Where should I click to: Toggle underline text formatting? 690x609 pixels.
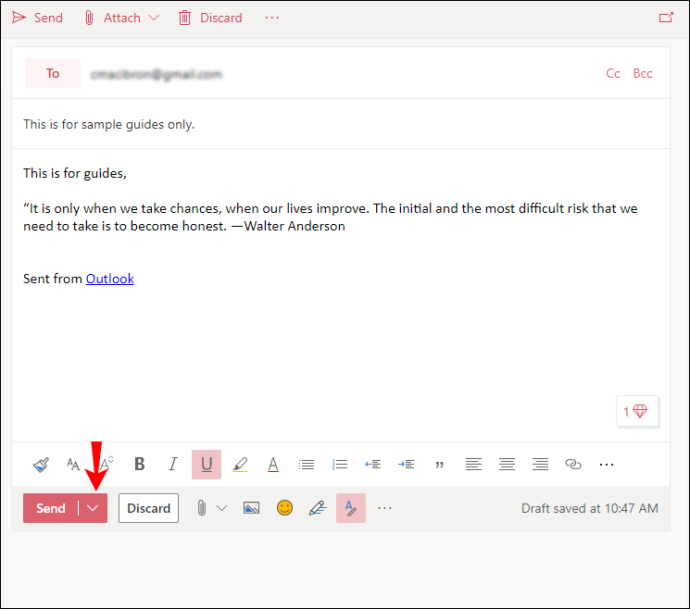click(x=206, y=464)
